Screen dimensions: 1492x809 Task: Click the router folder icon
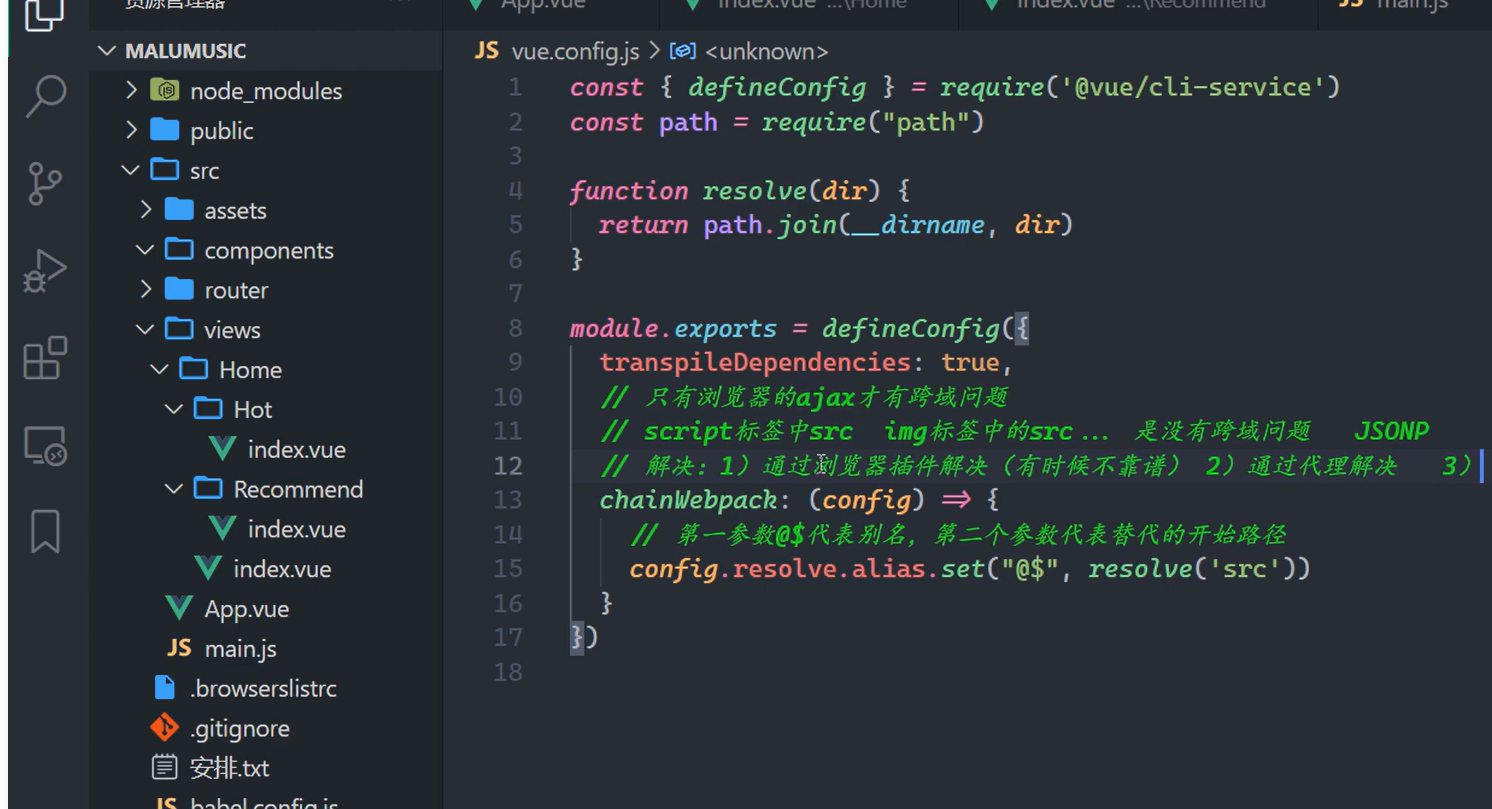tap(179, 289)
